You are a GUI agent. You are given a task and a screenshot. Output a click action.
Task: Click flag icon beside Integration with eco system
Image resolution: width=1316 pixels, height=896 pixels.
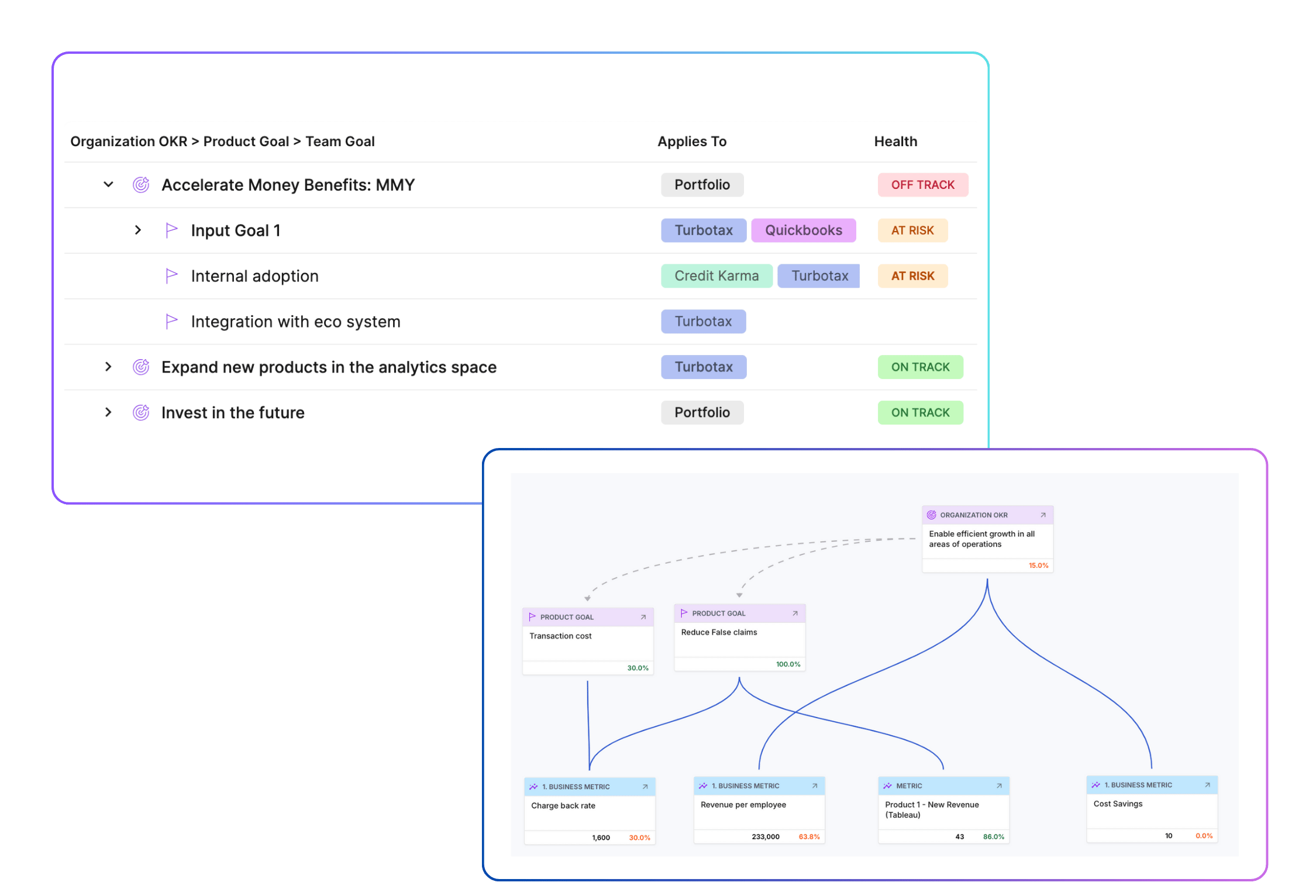pyautogui.click(x=171, y=321)
